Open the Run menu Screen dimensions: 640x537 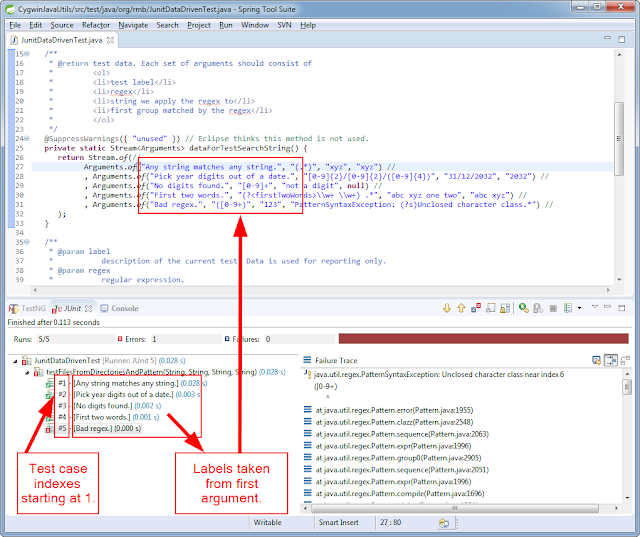(x=226, y=25)
